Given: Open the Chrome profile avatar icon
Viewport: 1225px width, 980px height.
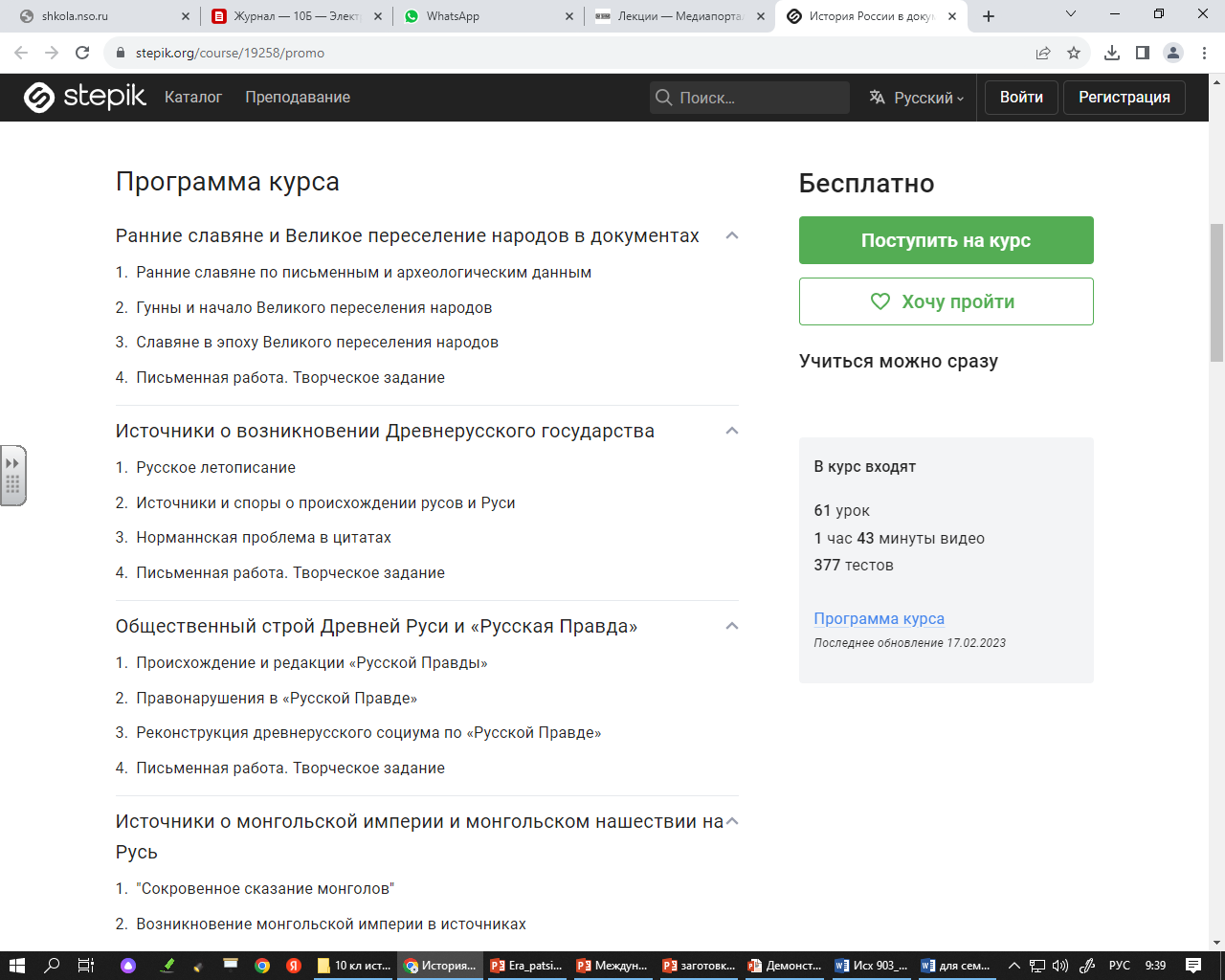Looking at the screenshot, I should (x=1173, y=53).
